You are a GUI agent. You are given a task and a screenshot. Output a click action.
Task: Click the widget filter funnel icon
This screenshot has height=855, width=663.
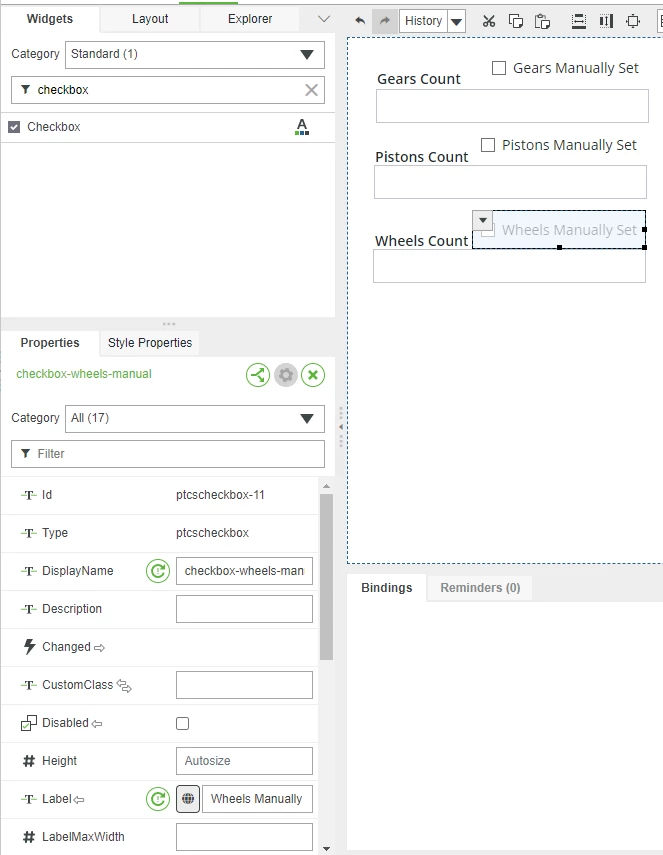tap(25, 89)
